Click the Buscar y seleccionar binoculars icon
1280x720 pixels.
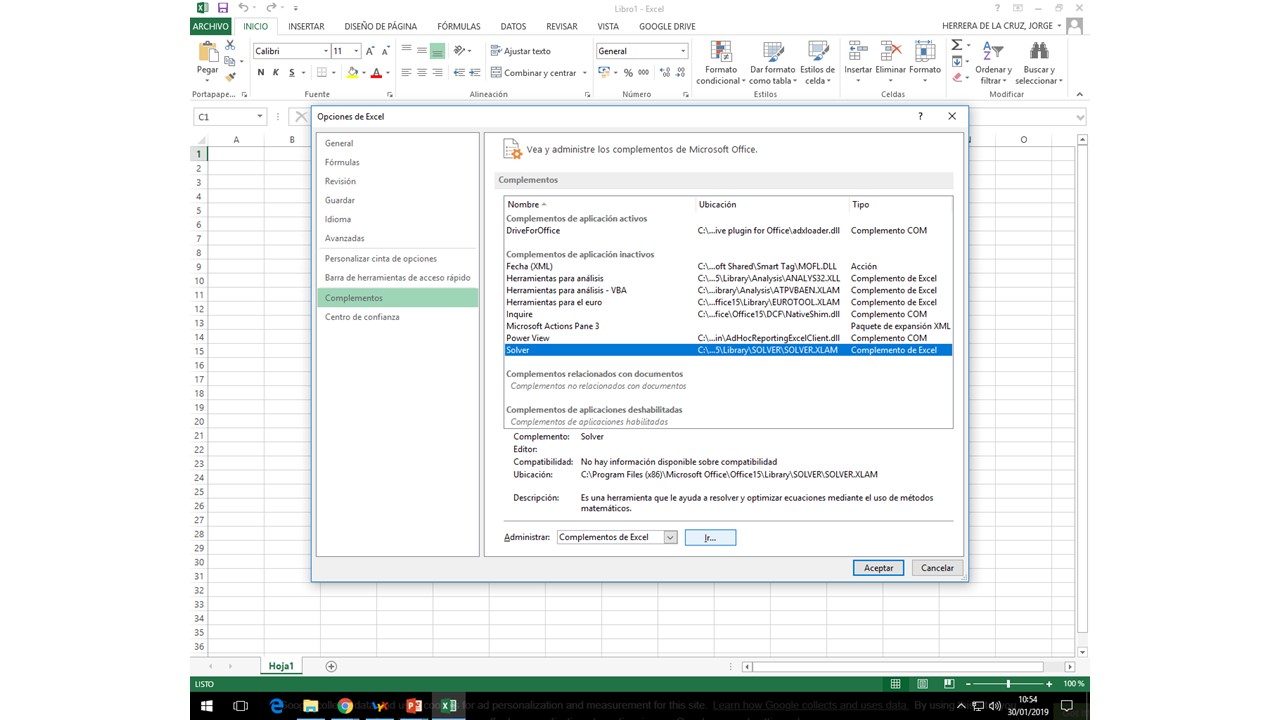click(x=1040, y=52)
